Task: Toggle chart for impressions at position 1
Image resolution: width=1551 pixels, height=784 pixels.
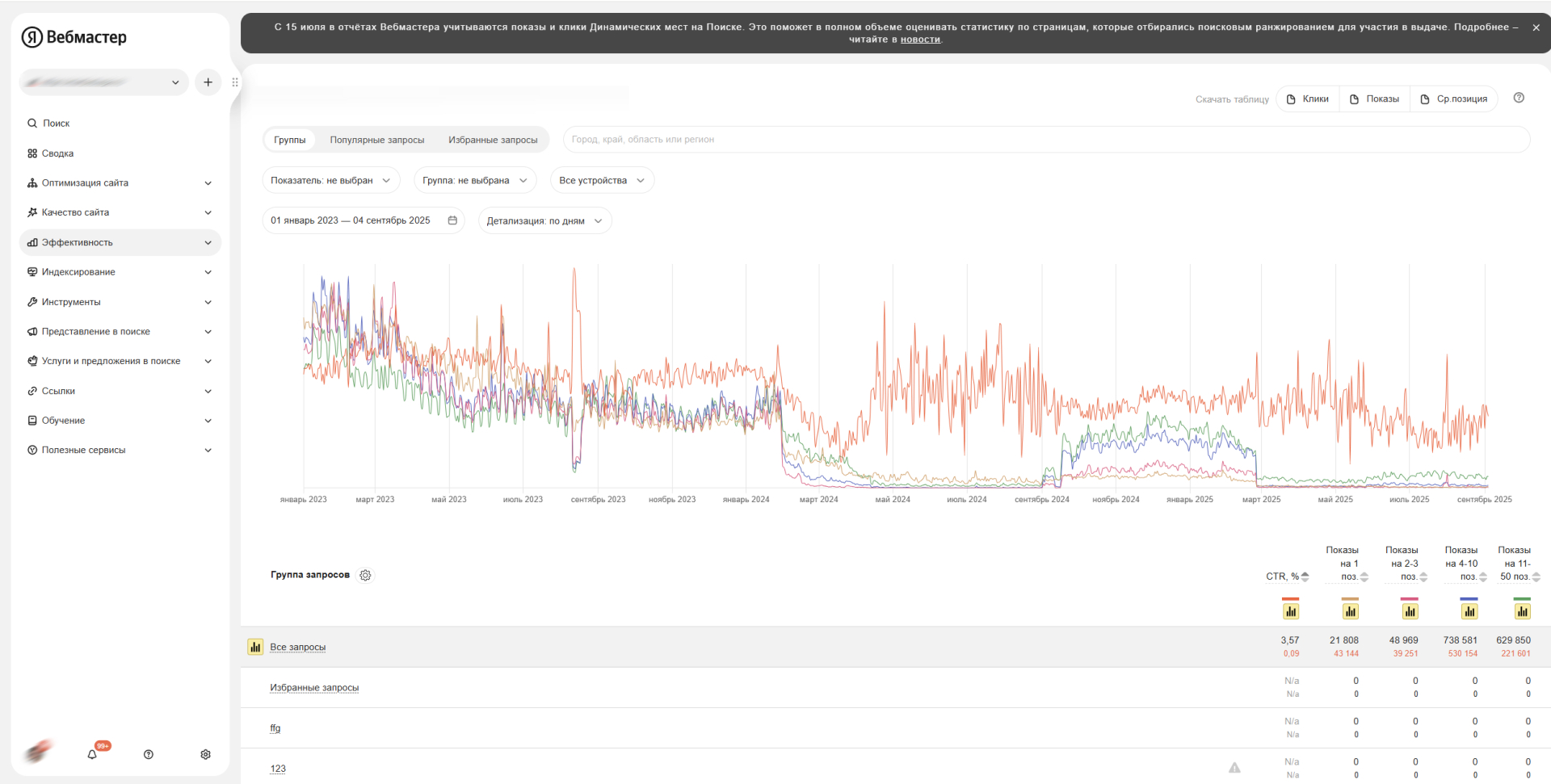Action: point(1350,611)
